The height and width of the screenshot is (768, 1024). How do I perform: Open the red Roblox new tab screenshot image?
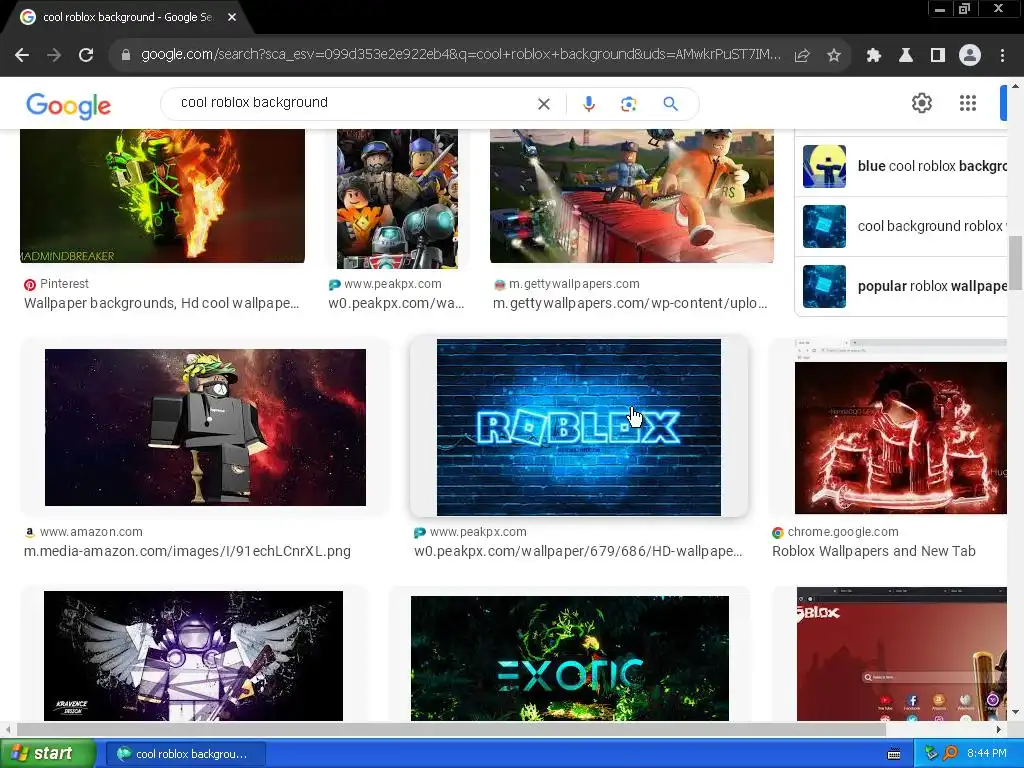(x=901, y=654)
